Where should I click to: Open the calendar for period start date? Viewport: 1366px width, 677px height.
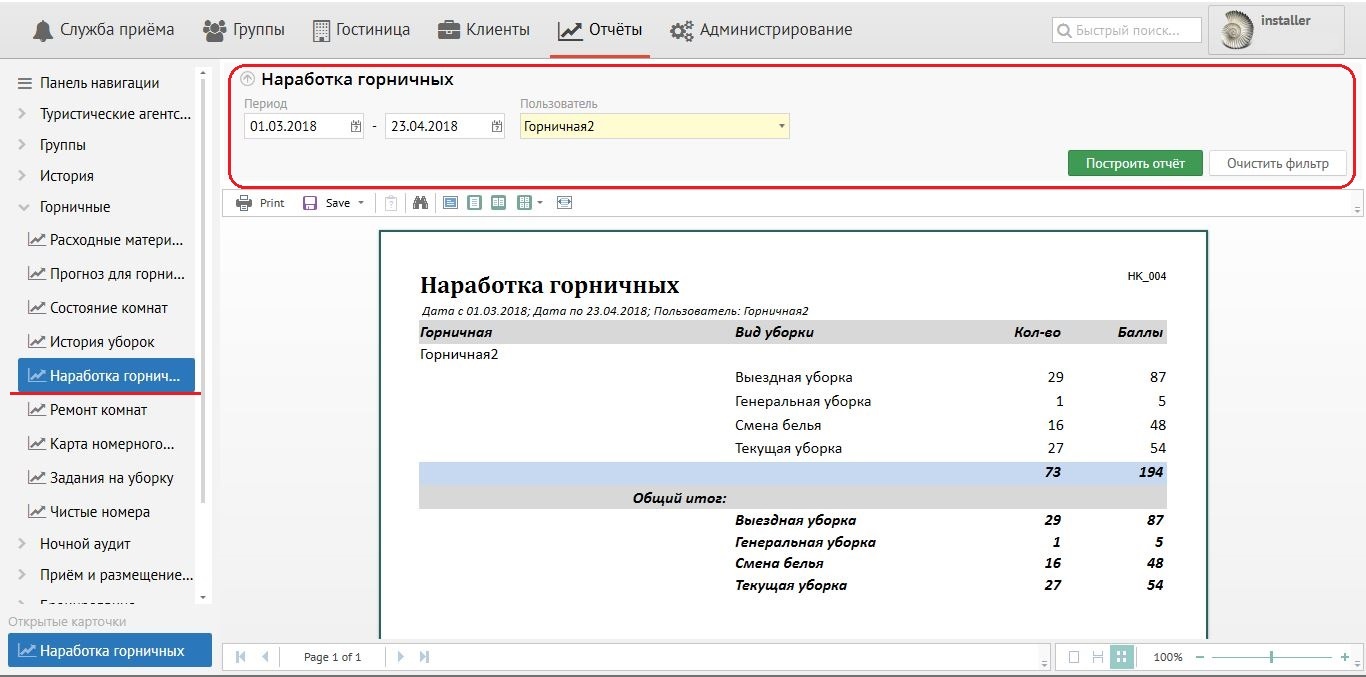pos(356,127)
